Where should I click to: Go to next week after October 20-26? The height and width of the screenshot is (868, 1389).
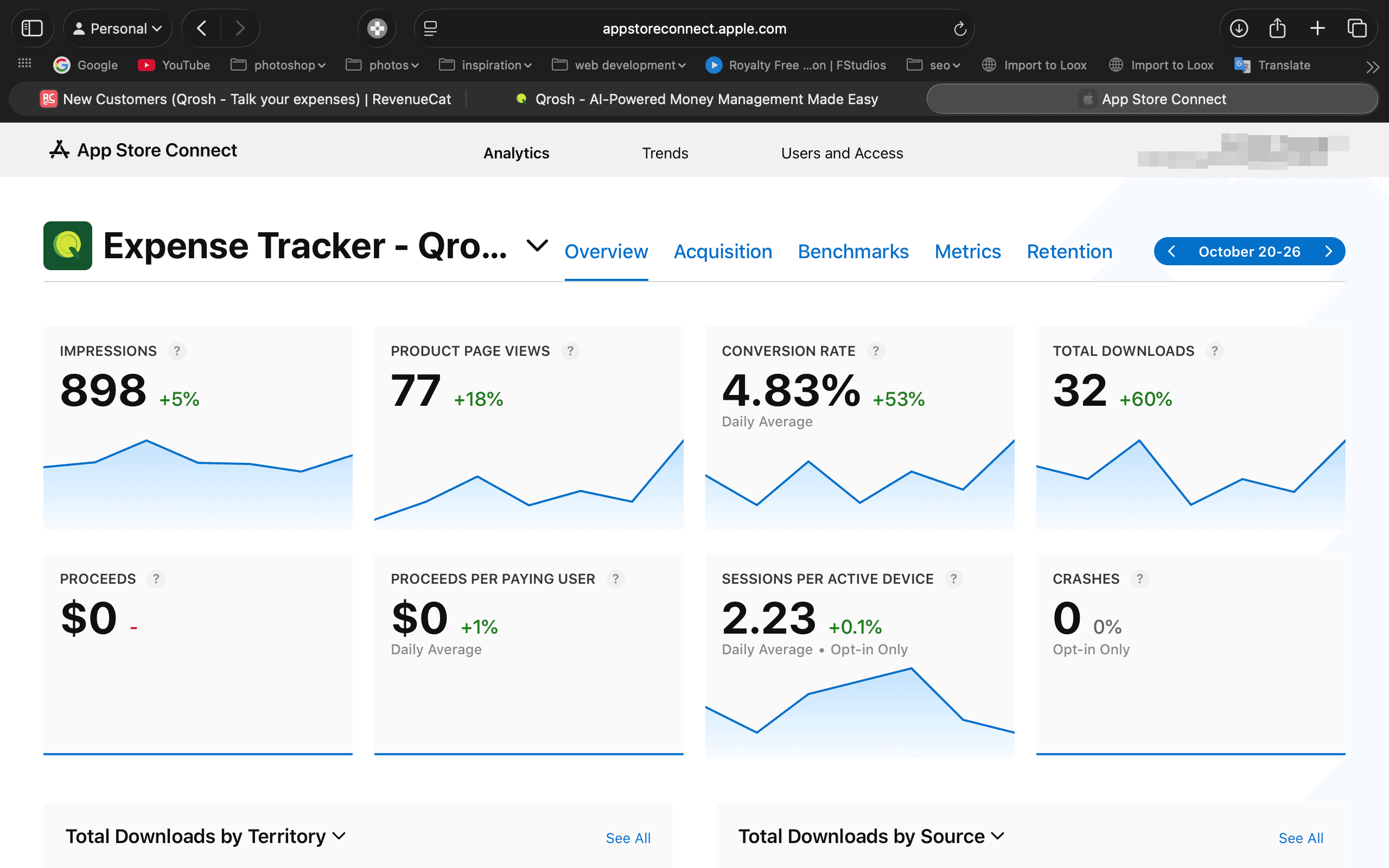click(1328, 251)
